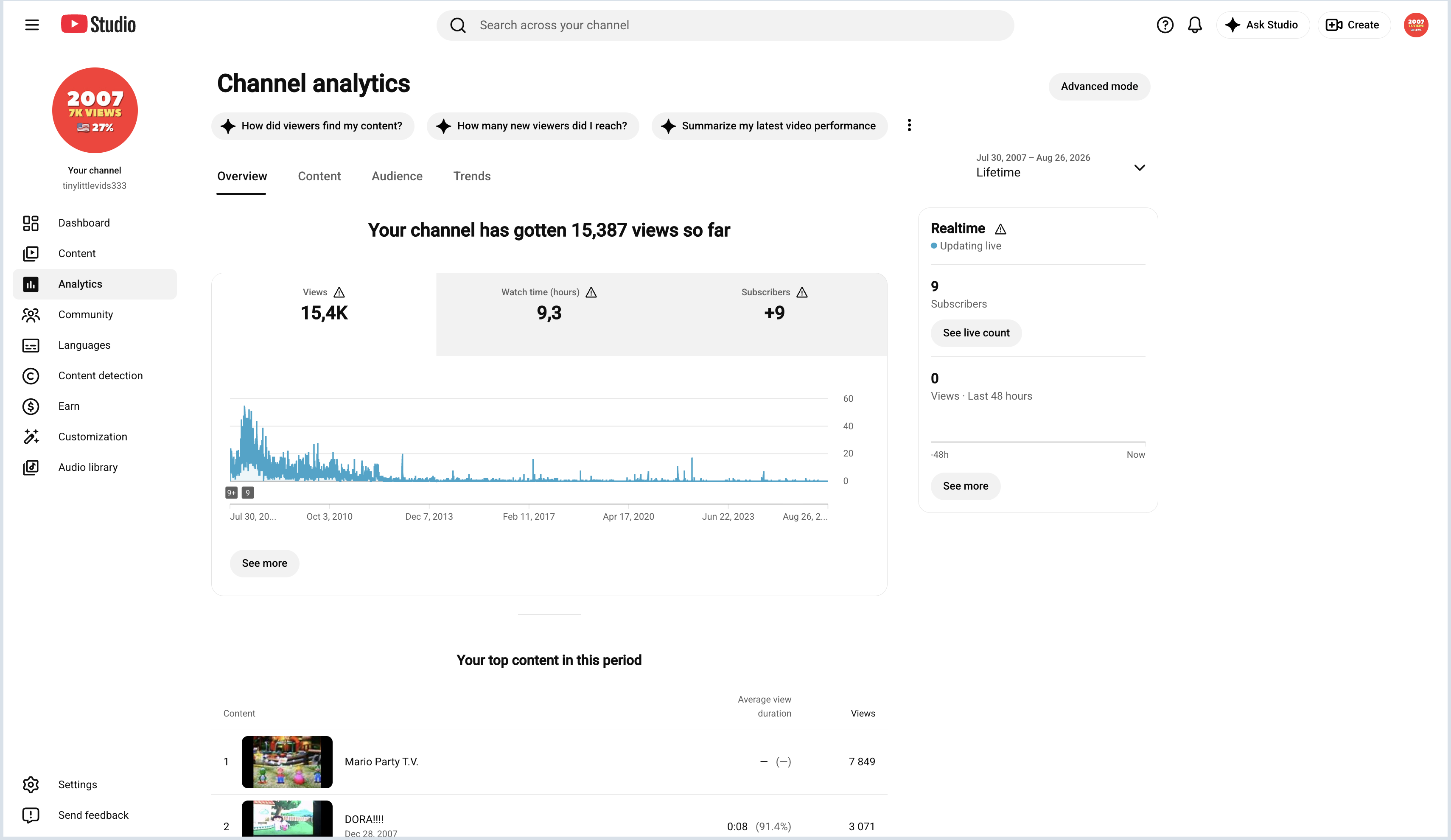The width and height of the screenshot is (1451, 840).
Task: Open the Mario Party T.V. thumbnail
Action: 287,762
